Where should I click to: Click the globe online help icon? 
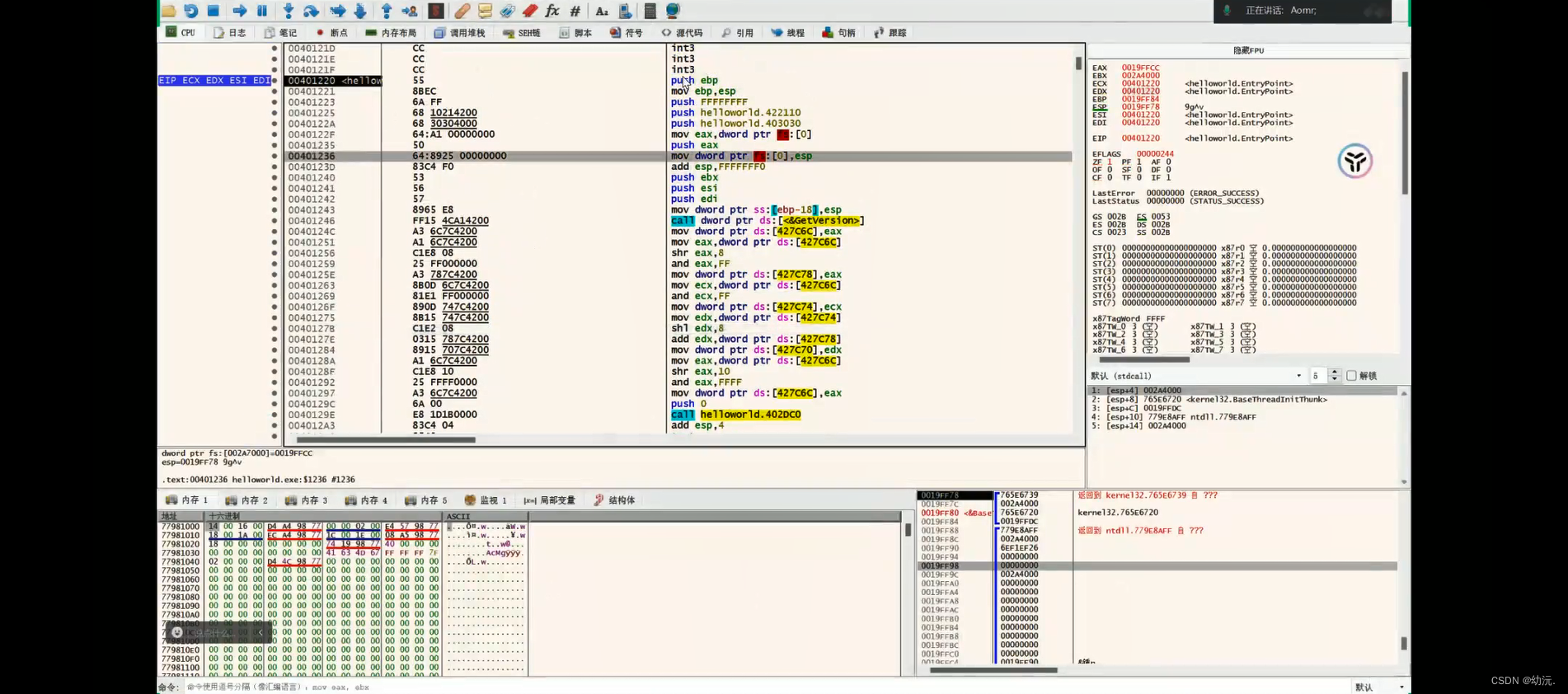pyautogui.click(x=673, y=11)
